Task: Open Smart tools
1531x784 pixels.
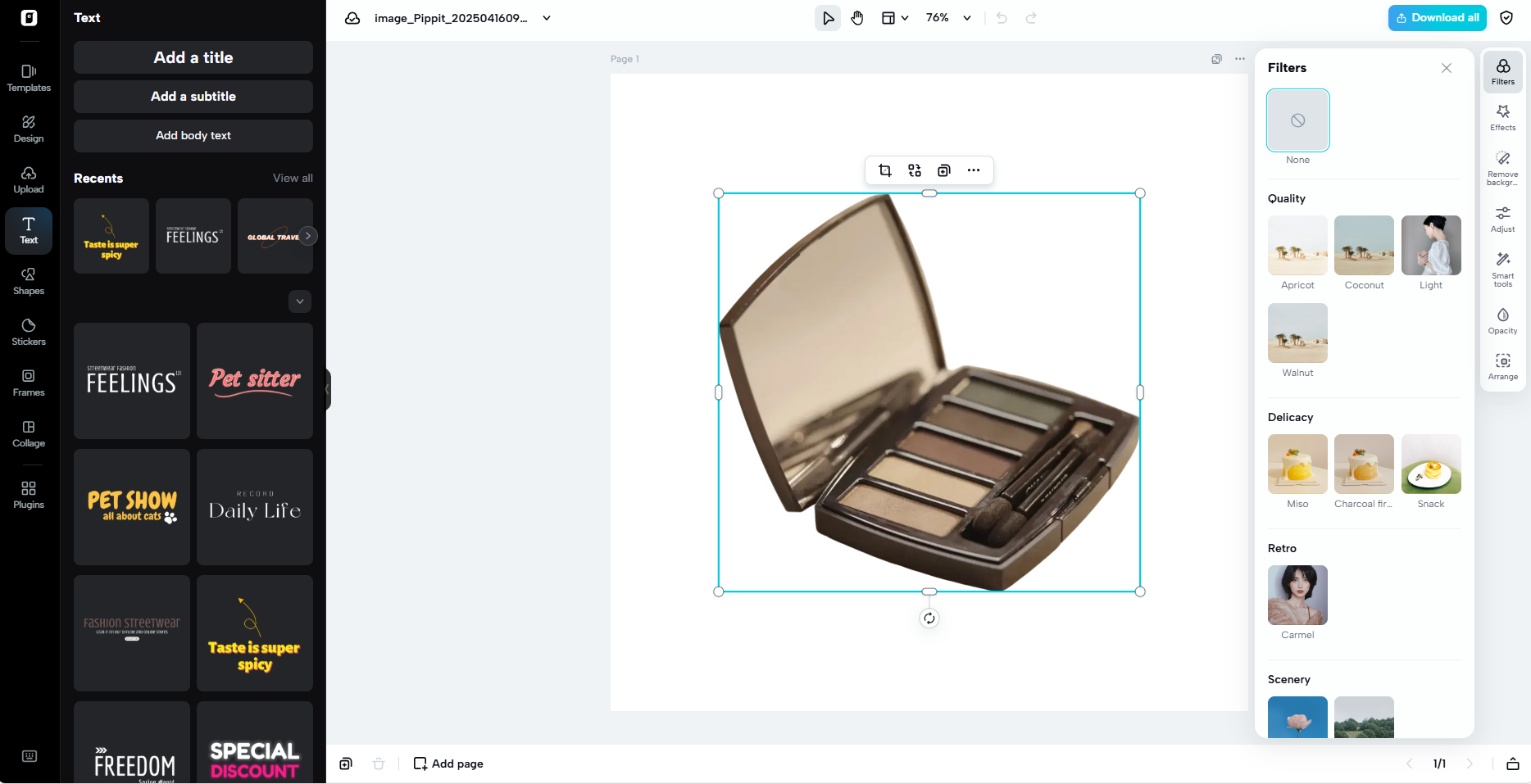Action: click(x=1503, y=269)
